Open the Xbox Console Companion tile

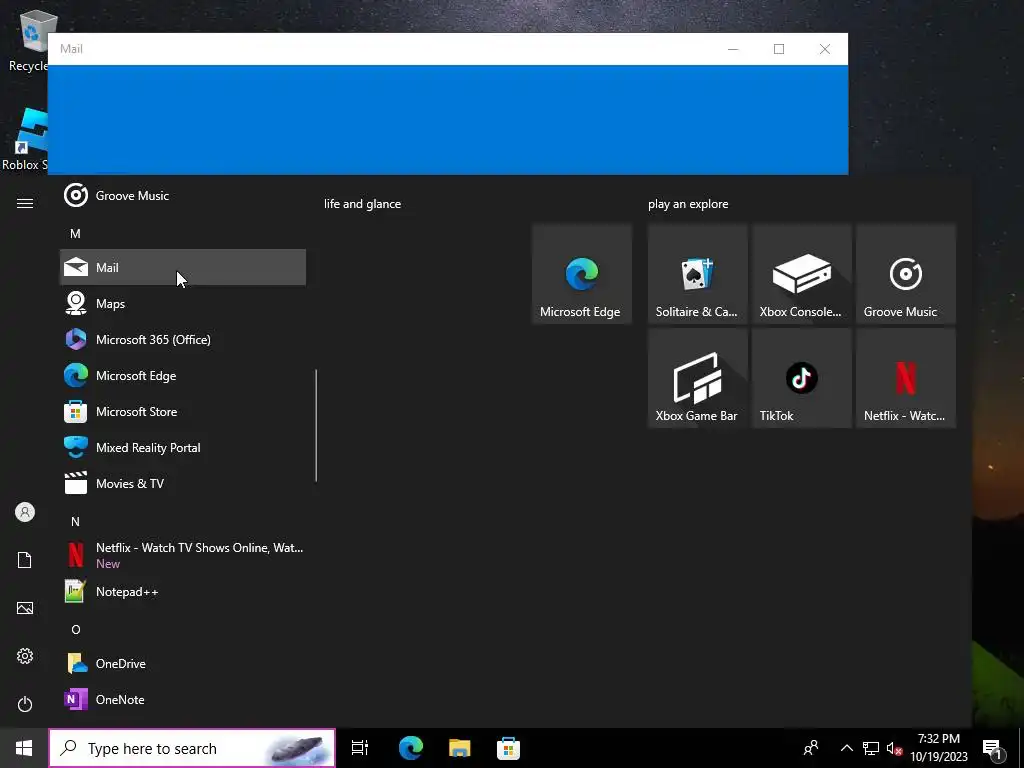coord(801,274)
